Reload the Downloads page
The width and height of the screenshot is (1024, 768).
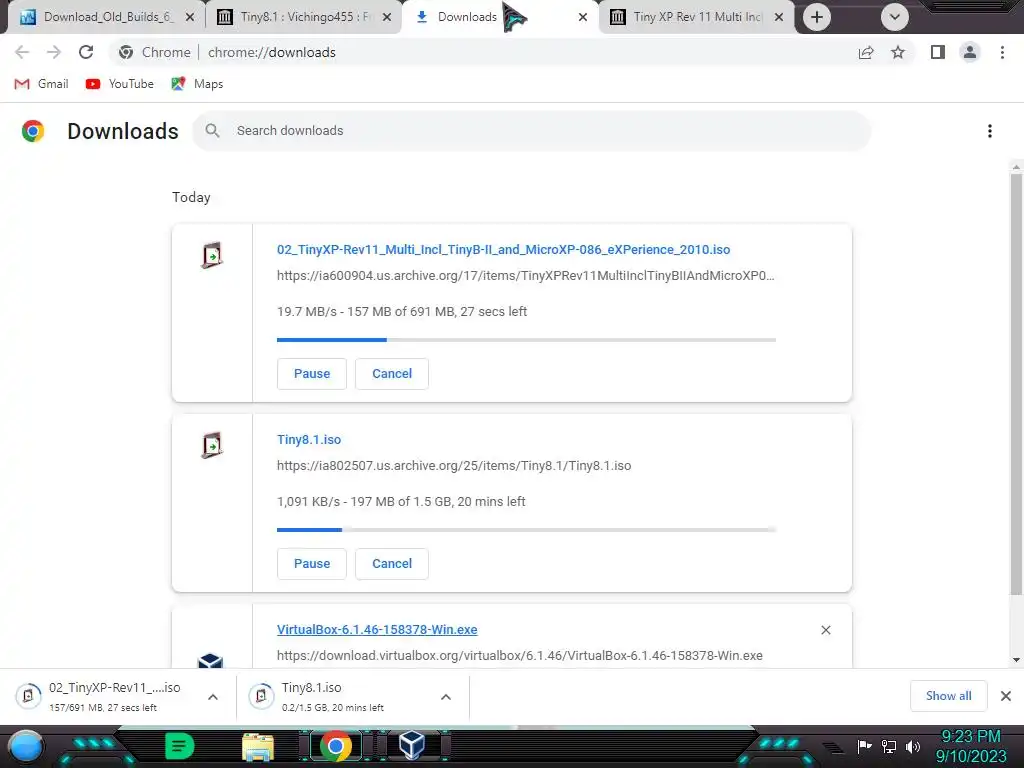point(86,52)
